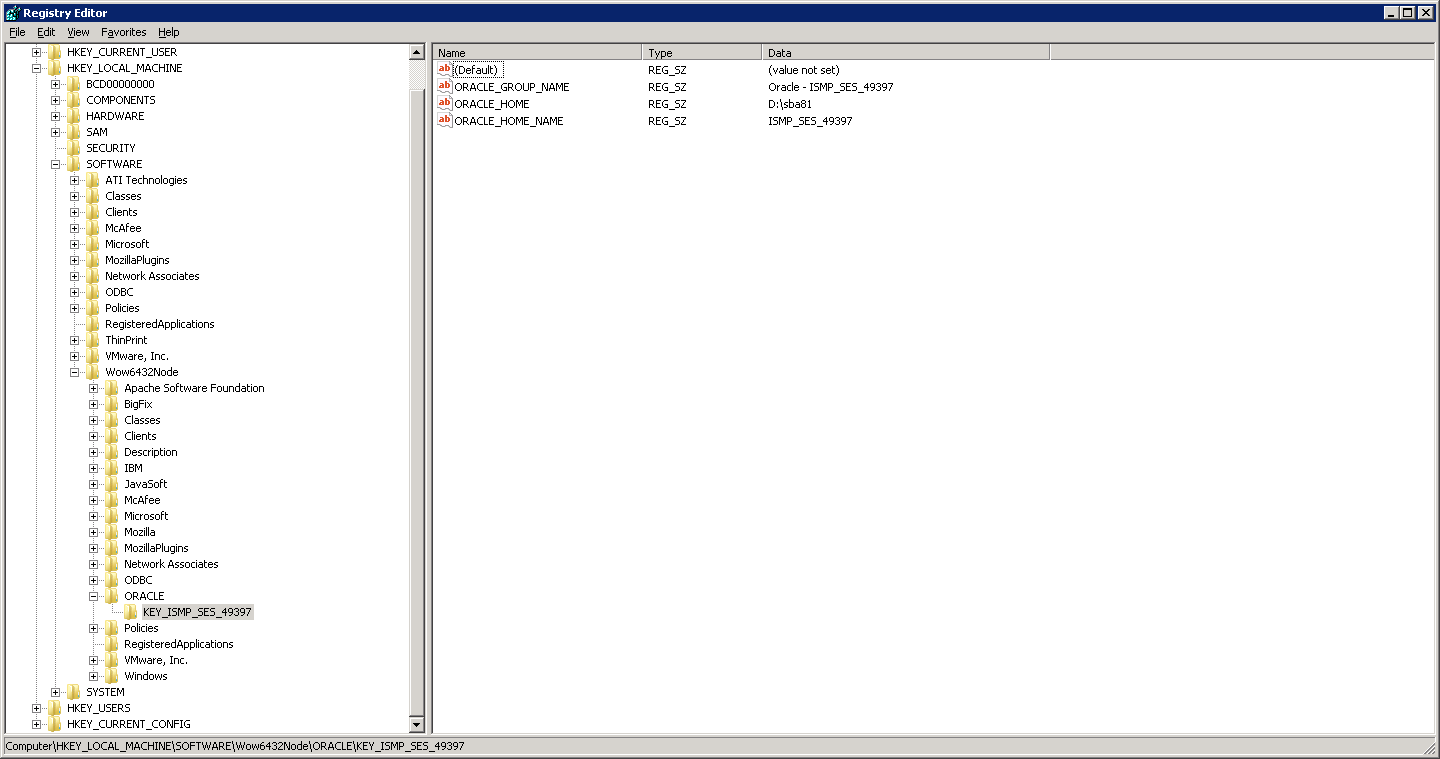This screenshot has width=1440, height=759.
Task: Click the IBM key folder icon
Action: tap(112, 468)
